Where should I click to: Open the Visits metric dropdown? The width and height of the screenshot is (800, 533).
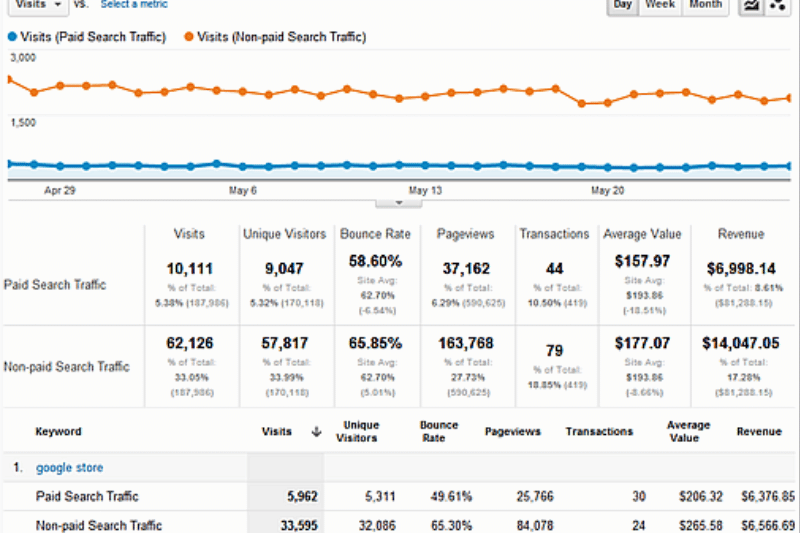39,5
